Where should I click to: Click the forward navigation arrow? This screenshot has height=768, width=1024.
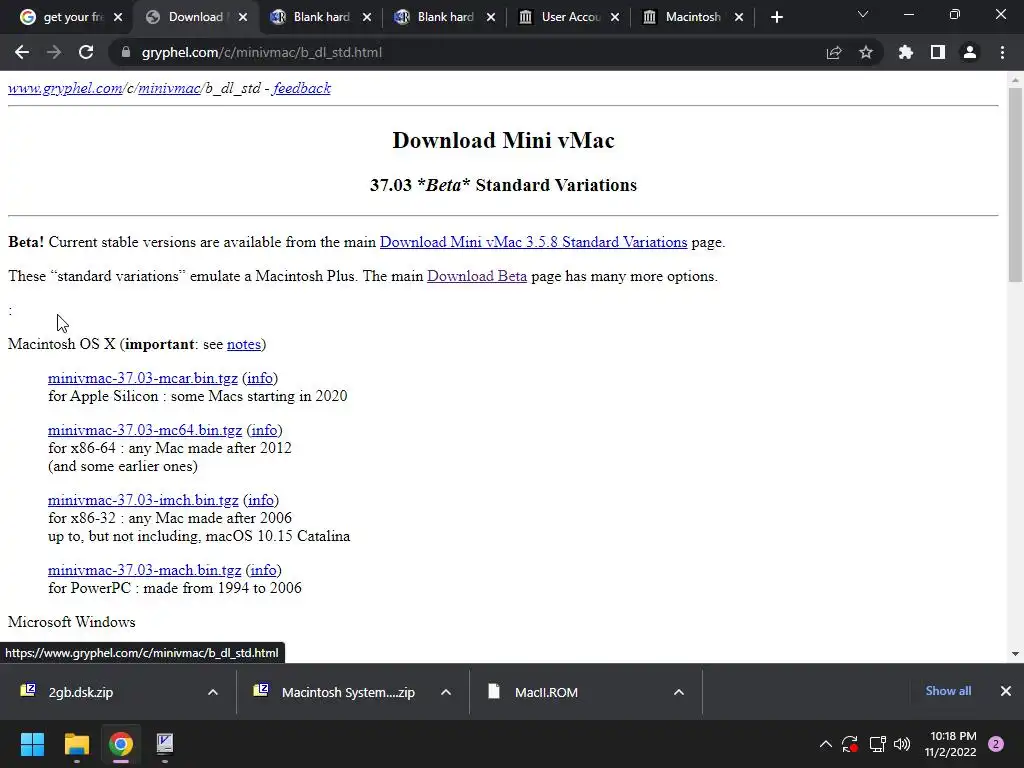pyautogui.click(x=54, y=52)
